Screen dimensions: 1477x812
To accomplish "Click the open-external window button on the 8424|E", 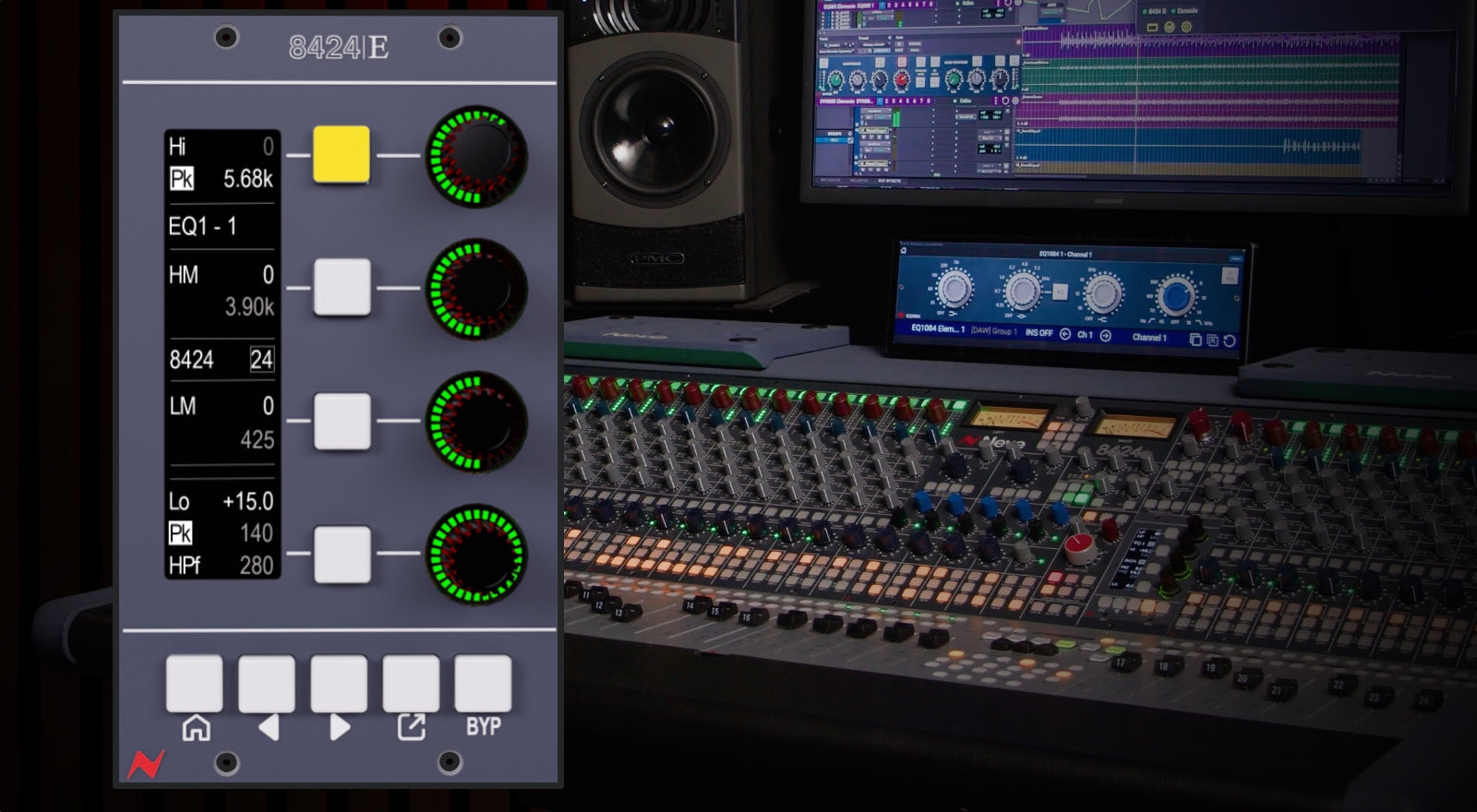I will click(x=411, y=684).
